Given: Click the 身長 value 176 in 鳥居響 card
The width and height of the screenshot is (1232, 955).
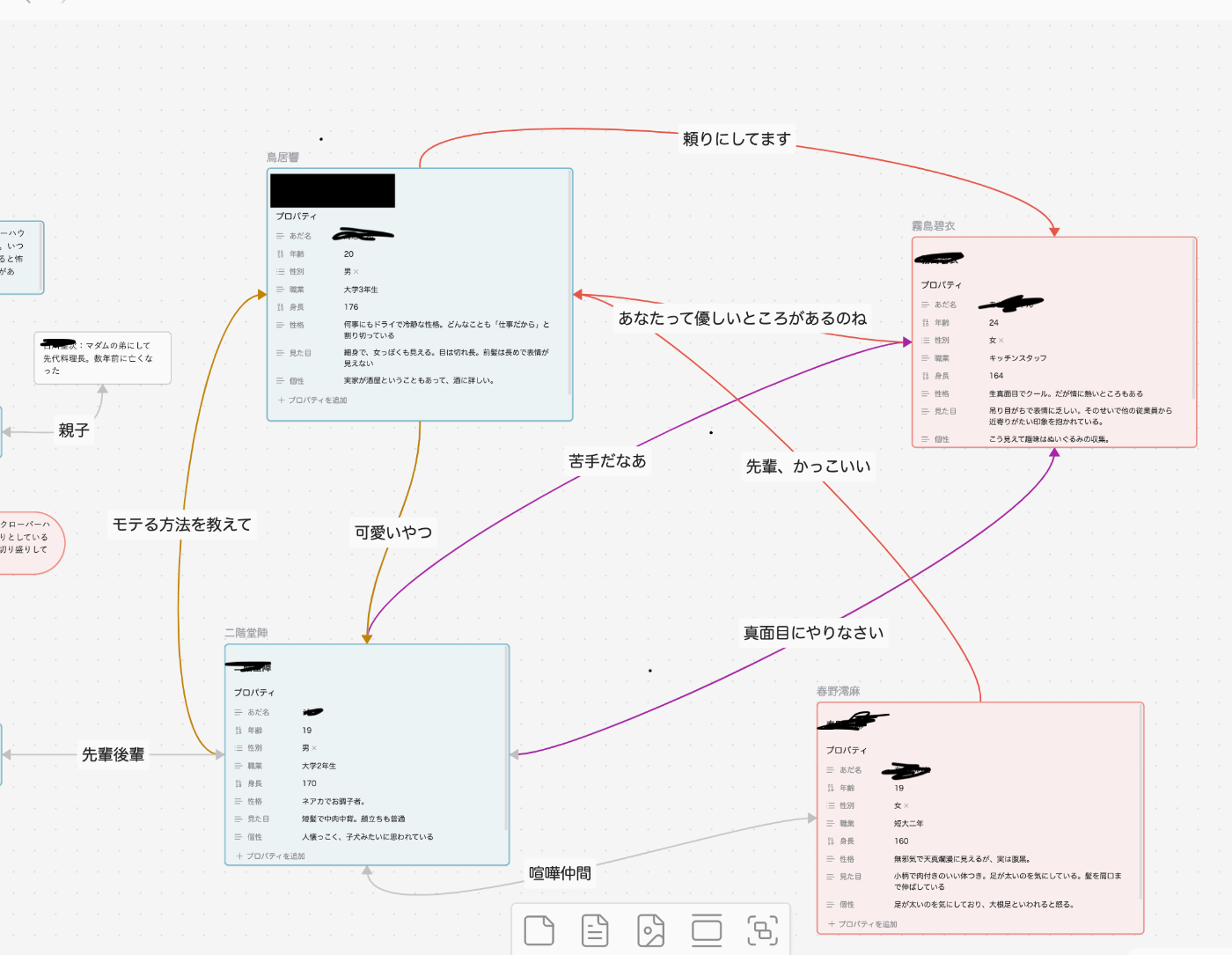Looking at the screenshot, I should tap(351, 307).
